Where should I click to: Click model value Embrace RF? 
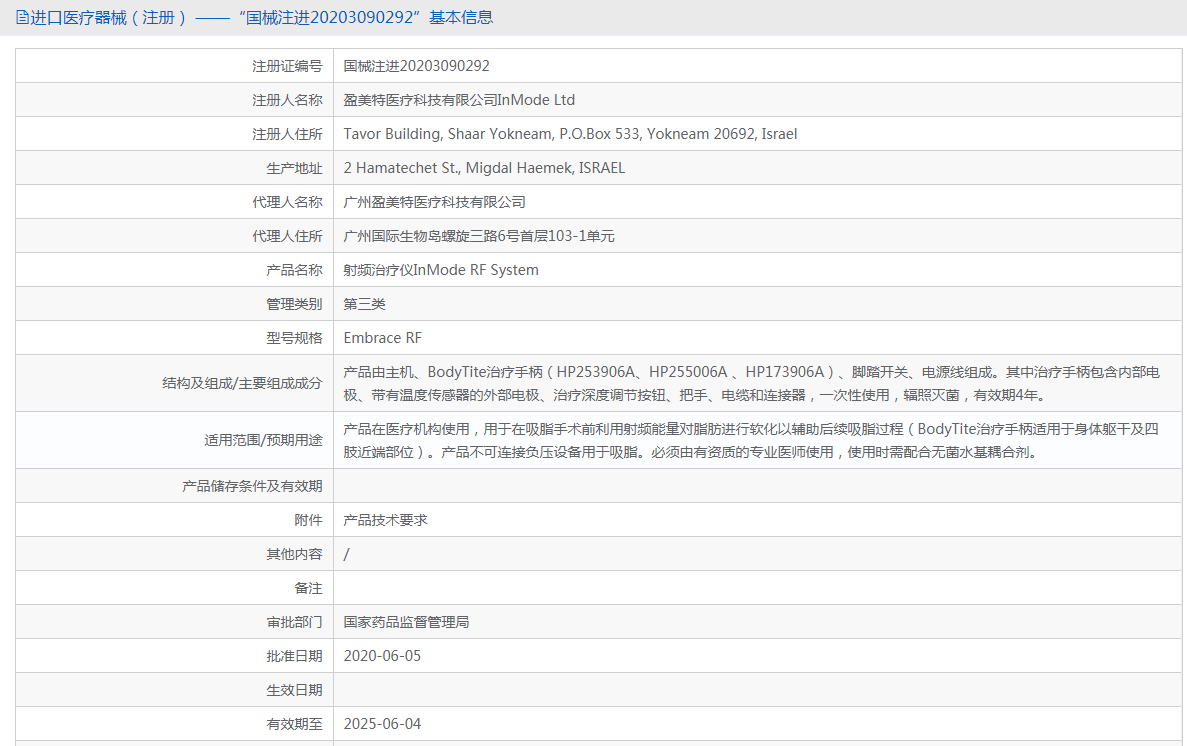point(382,338)
